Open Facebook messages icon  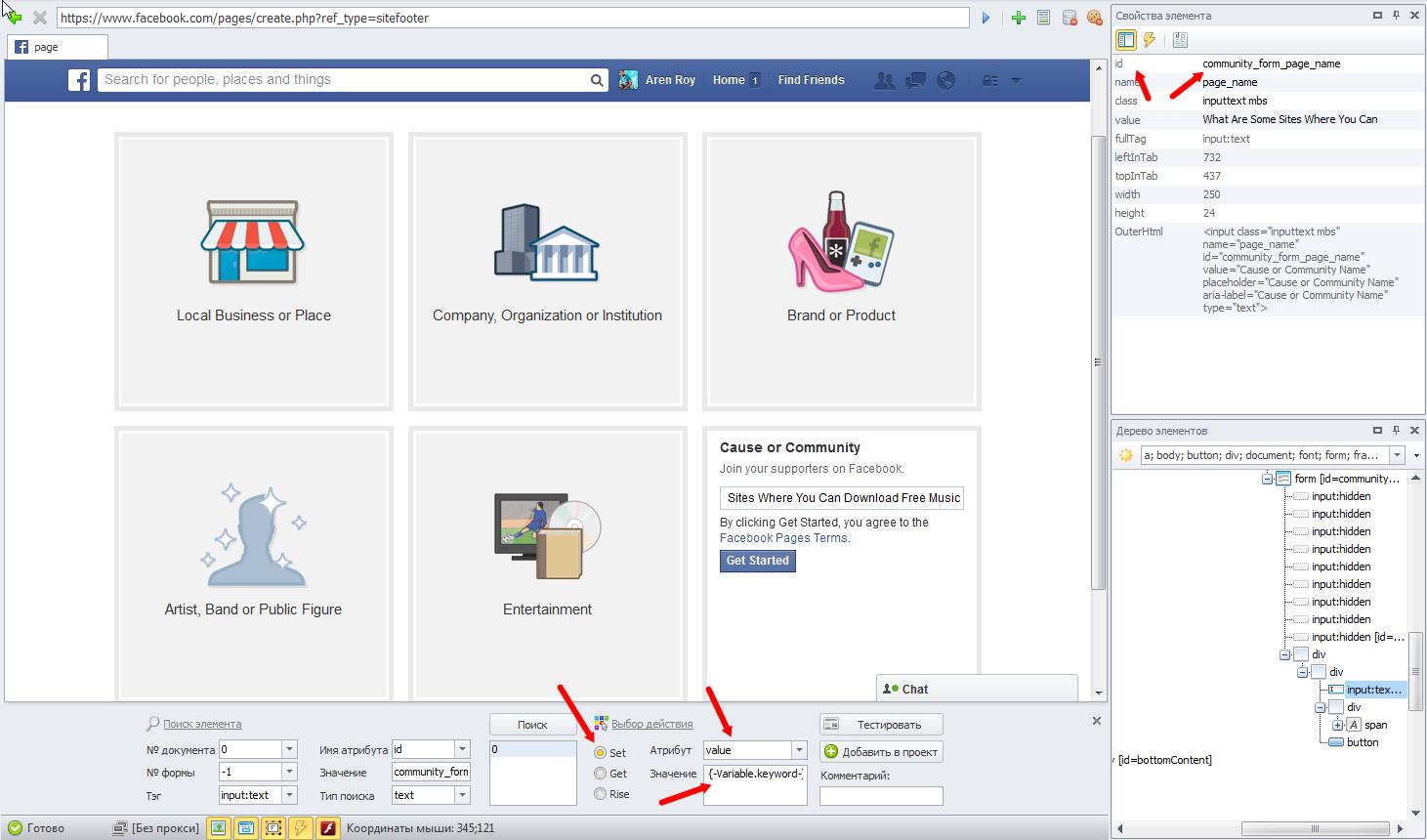[x=915, y=80]
